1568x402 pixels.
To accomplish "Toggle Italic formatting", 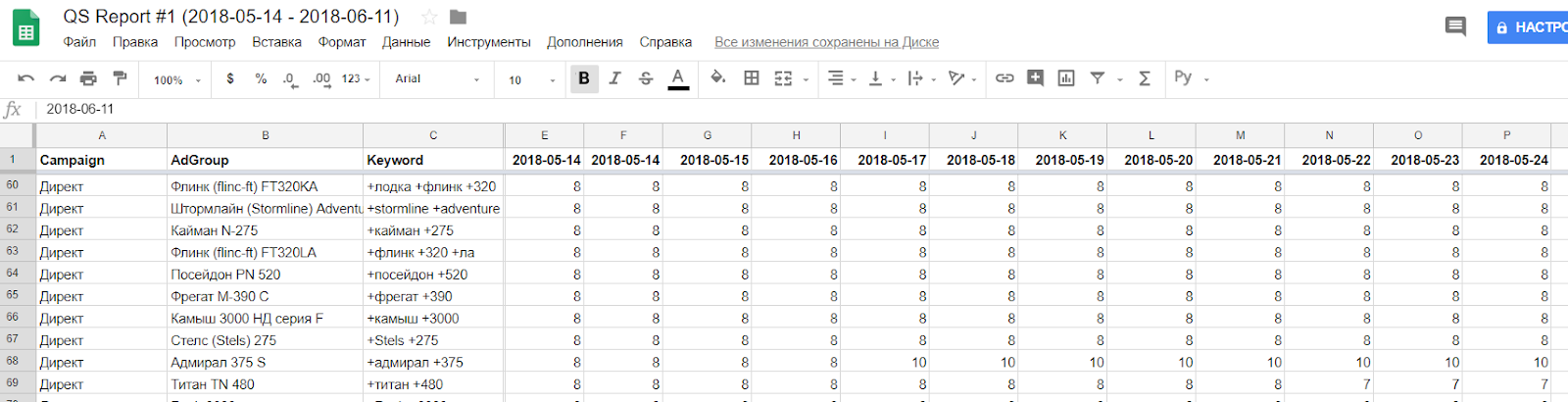I will (x=614, y=78).
